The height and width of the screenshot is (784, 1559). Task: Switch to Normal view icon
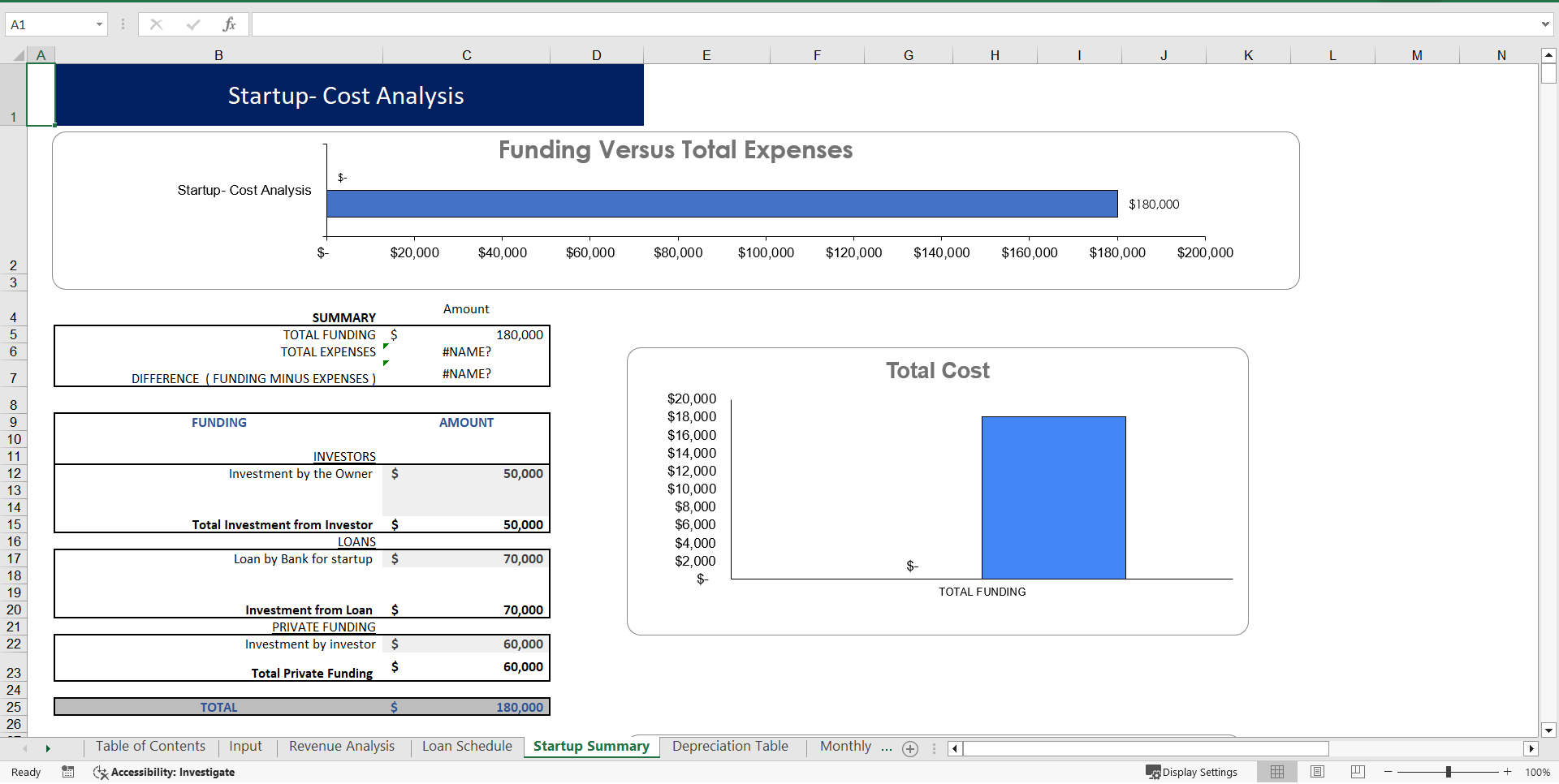tap(1277, 772)
